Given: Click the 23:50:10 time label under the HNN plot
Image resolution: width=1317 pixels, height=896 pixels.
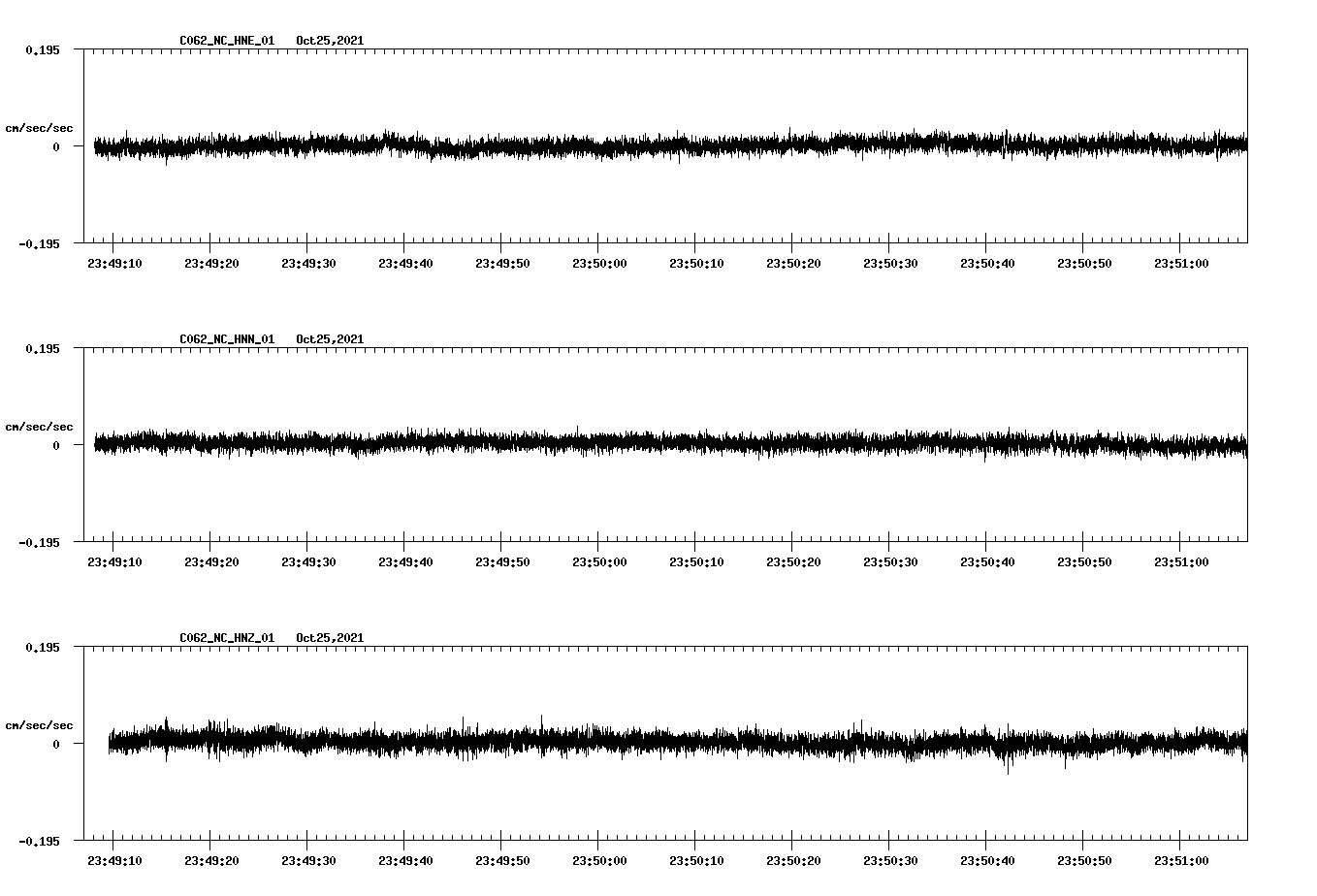Looking at the screenshot, I should (x=696, y=561).
